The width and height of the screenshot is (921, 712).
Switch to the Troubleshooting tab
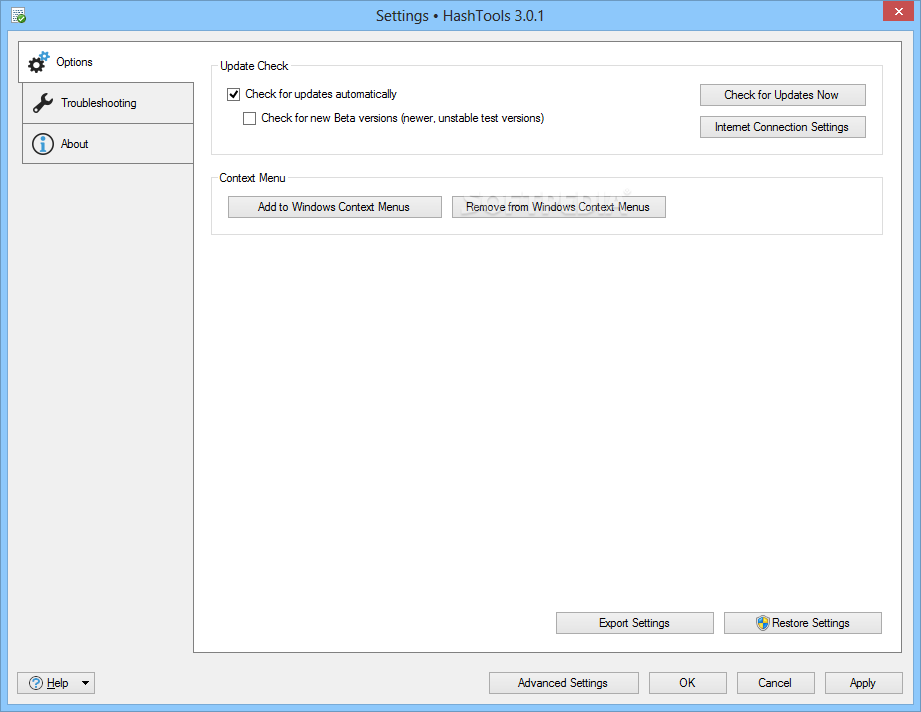point(108,103)
